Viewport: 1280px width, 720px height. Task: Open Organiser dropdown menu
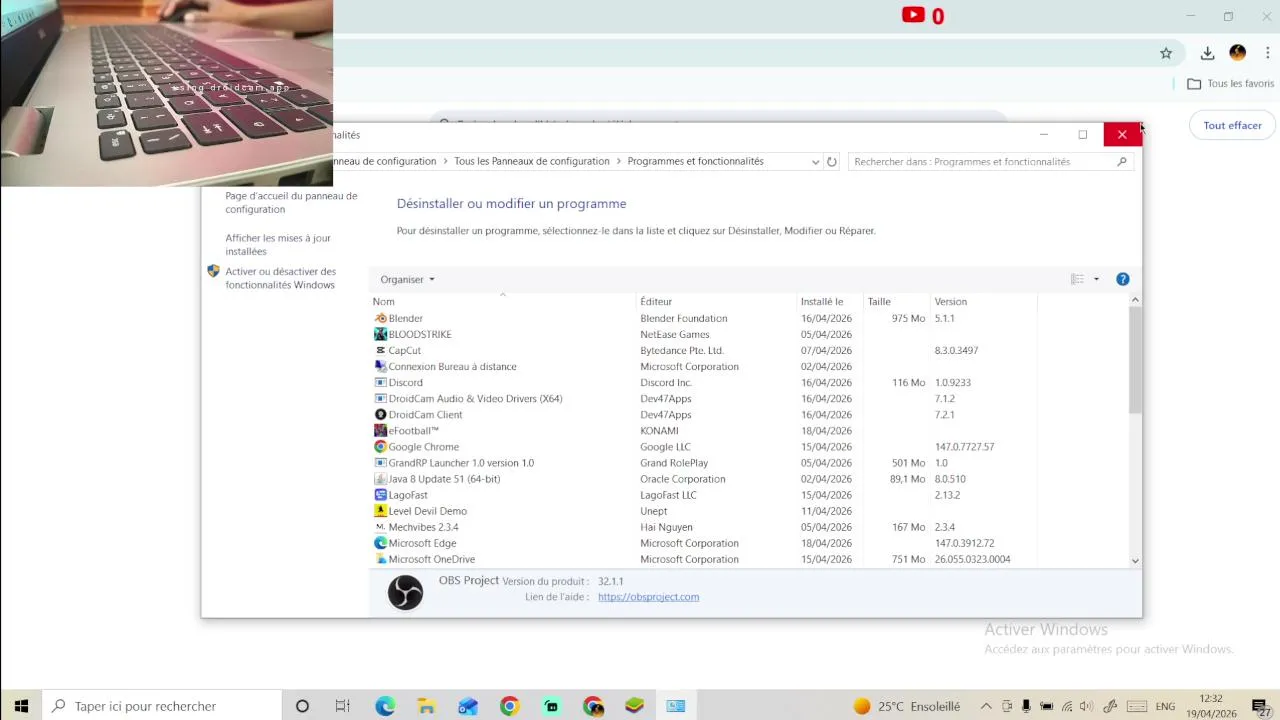coord(408,279)
